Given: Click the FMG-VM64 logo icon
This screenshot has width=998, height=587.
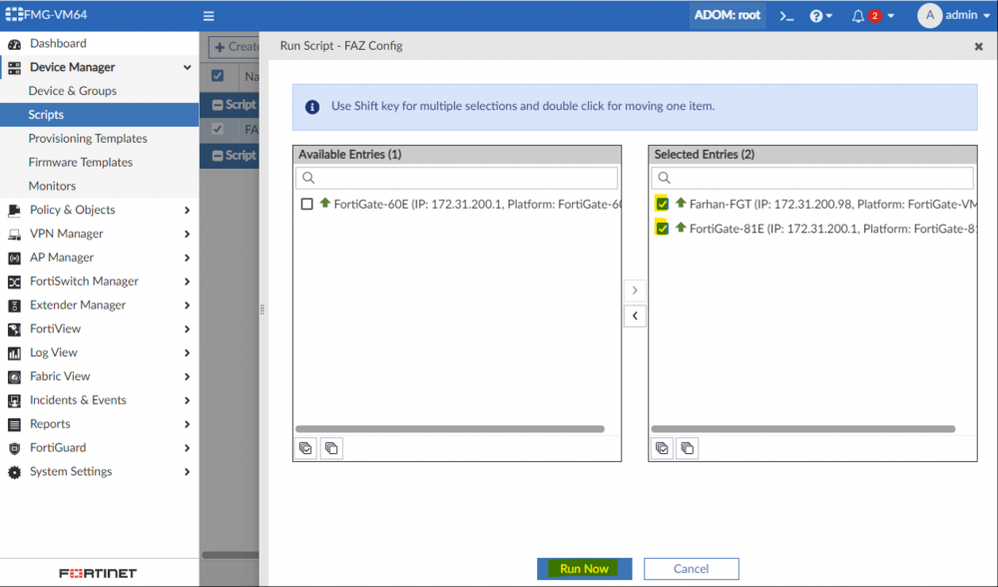Looking at the screenshot, I should point(14,15).
